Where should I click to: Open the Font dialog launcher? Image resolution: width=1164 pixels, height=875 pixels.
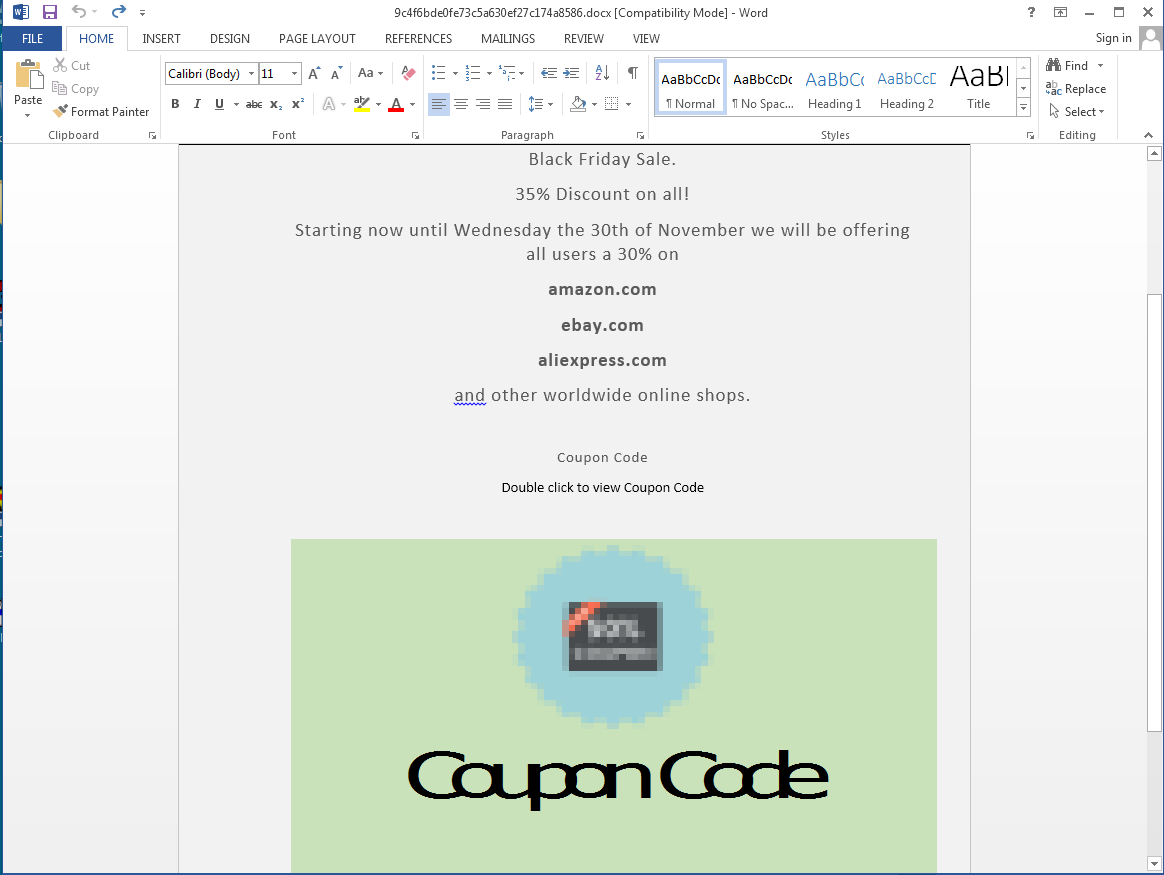click(x=416, y=136)
